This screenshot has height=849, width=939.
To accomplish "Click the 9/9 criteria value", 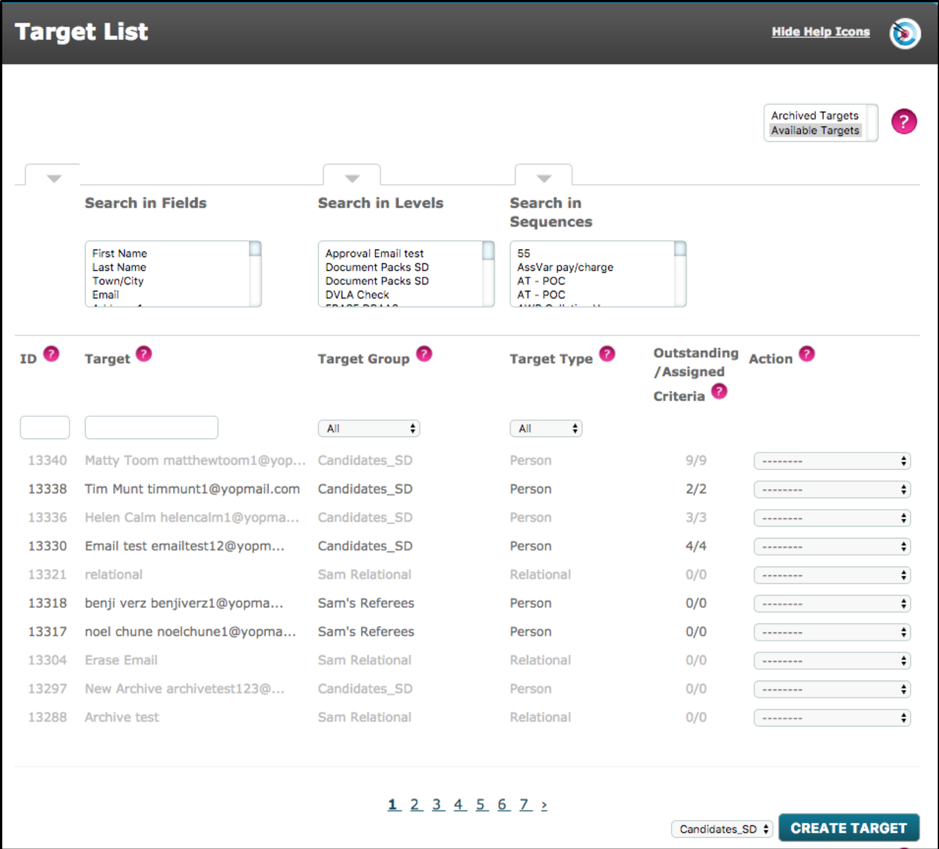I will (x=696, y=460).
